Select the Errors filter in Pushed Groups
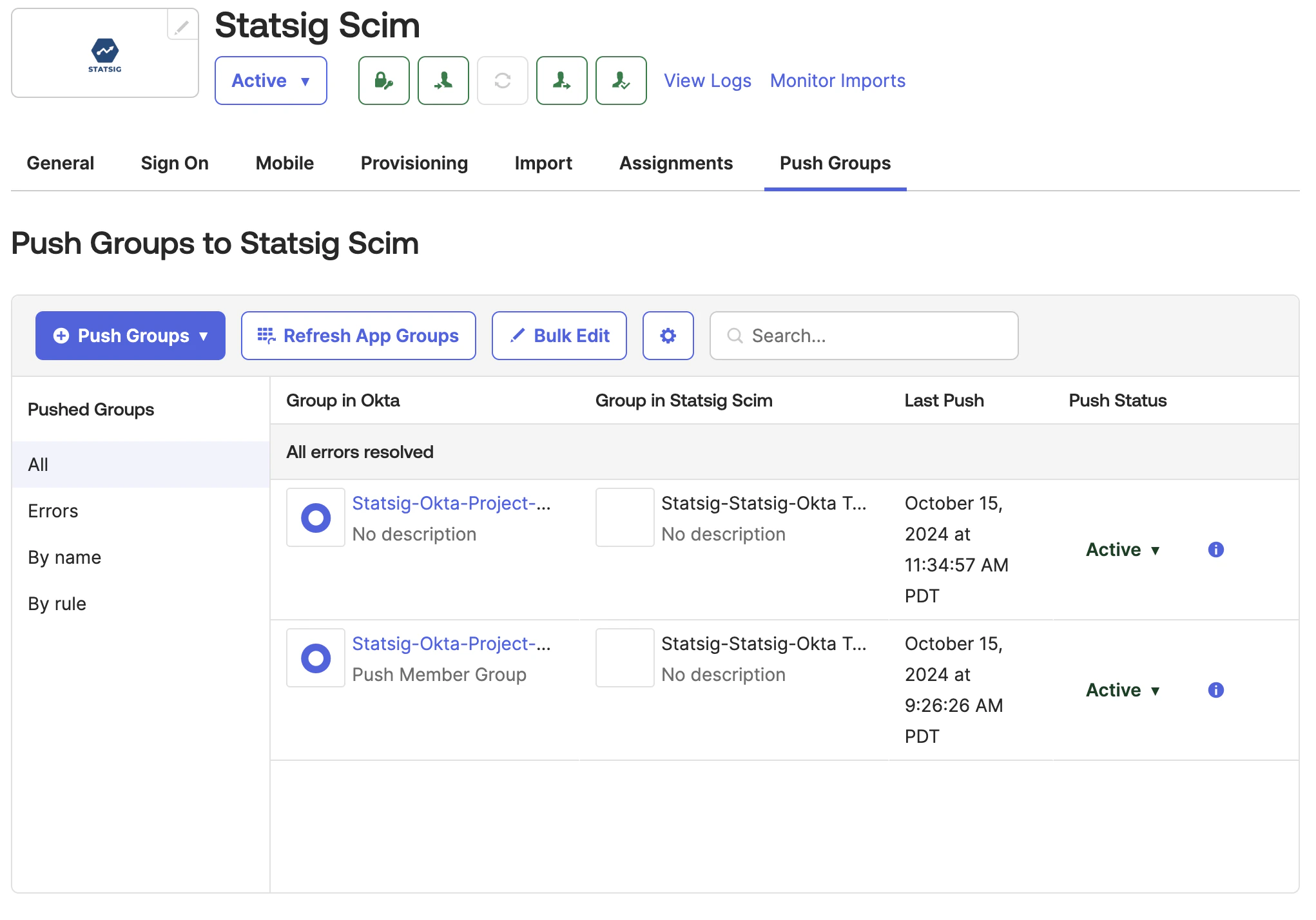 tap(52, 511)
